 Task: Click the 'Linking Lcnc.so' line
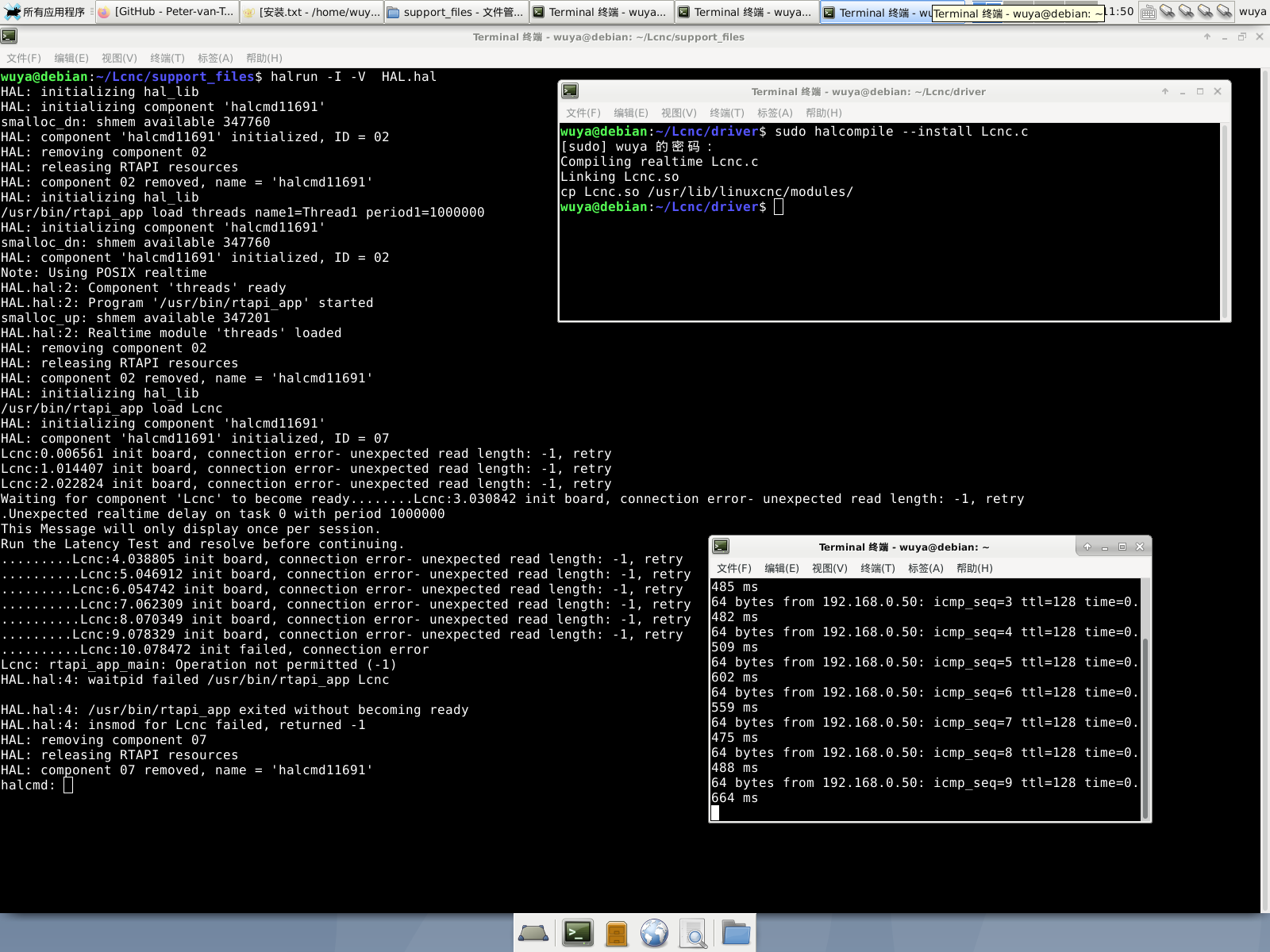pos(620,177)
